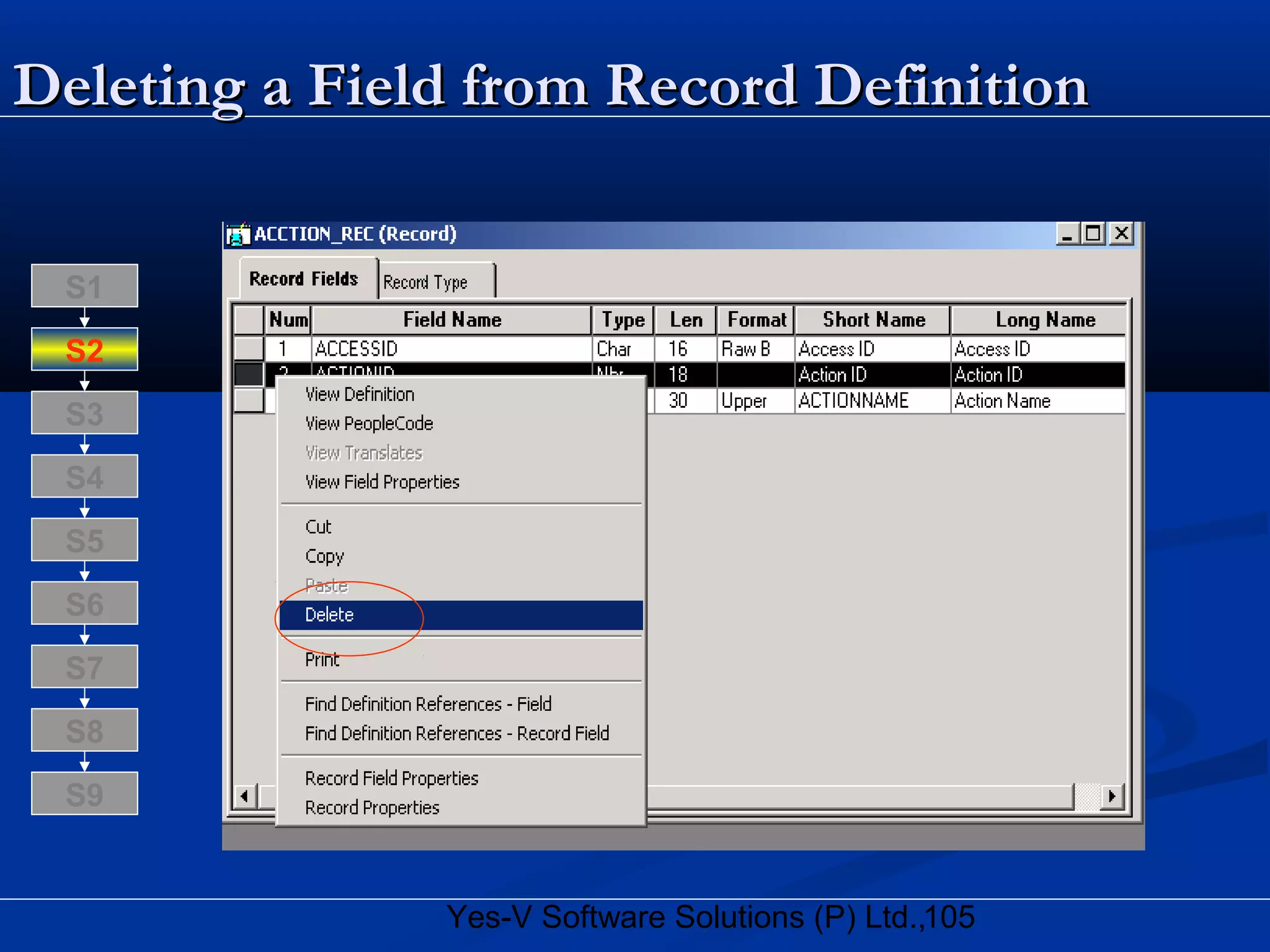1270x952 pixels.
Task: Click the Len column header
Action: coord(686,320)
